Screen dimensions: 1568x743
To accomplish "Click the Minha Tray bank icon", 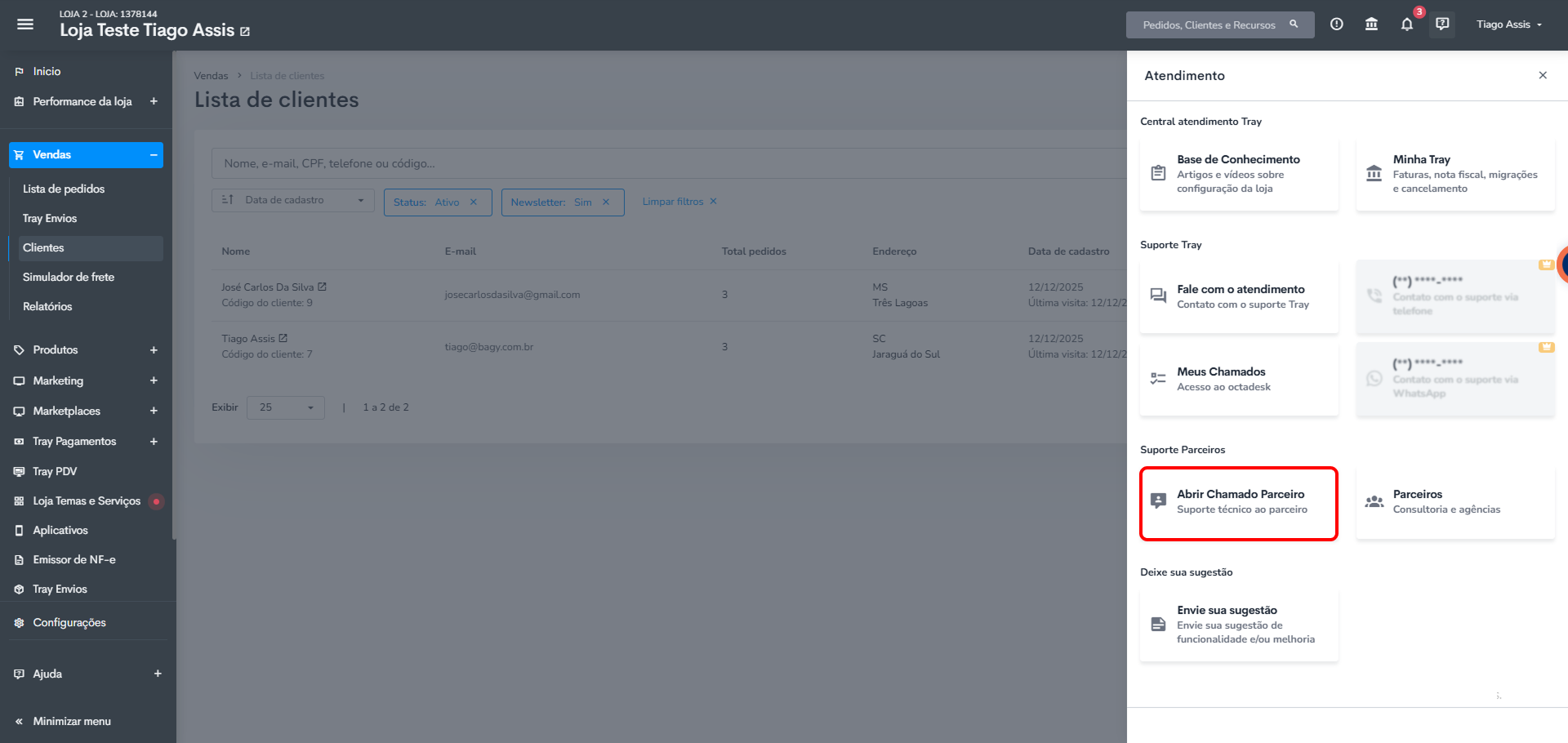I will 1374,173.
